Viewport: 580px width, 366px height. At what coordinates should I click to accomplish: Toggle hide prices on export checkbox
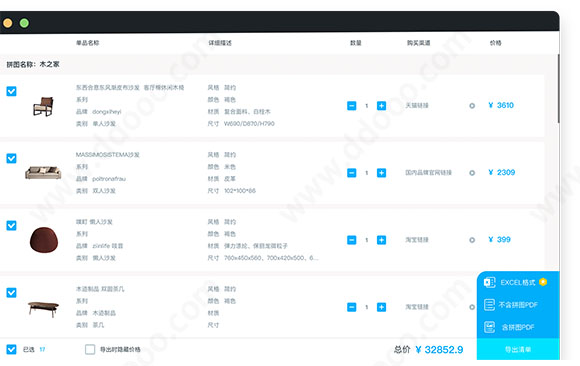[x=90, y=349]
